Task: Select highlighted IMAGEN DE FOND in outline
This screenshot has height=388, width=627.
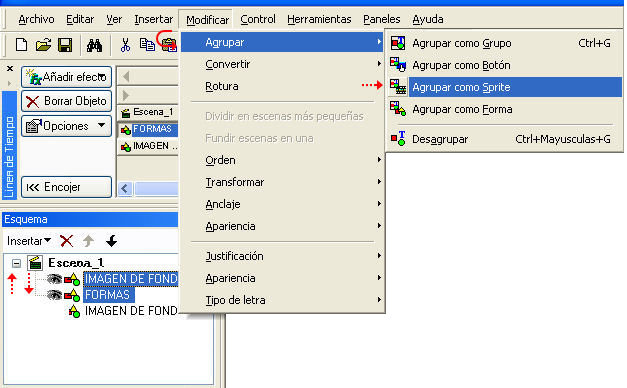Action: (x=131, y=279)
